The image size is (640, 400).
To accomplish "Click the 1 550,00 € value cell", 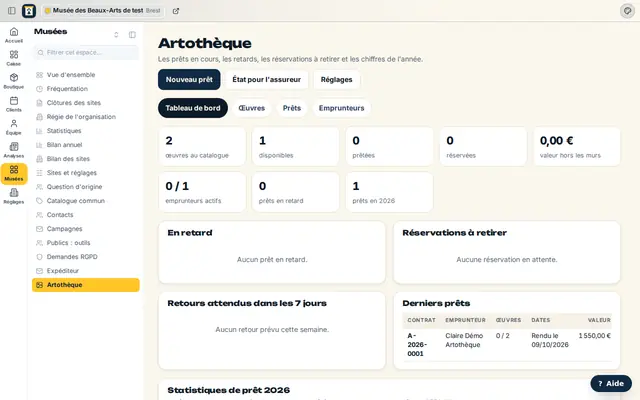I will pyautogui.click(x=594, y=336).
